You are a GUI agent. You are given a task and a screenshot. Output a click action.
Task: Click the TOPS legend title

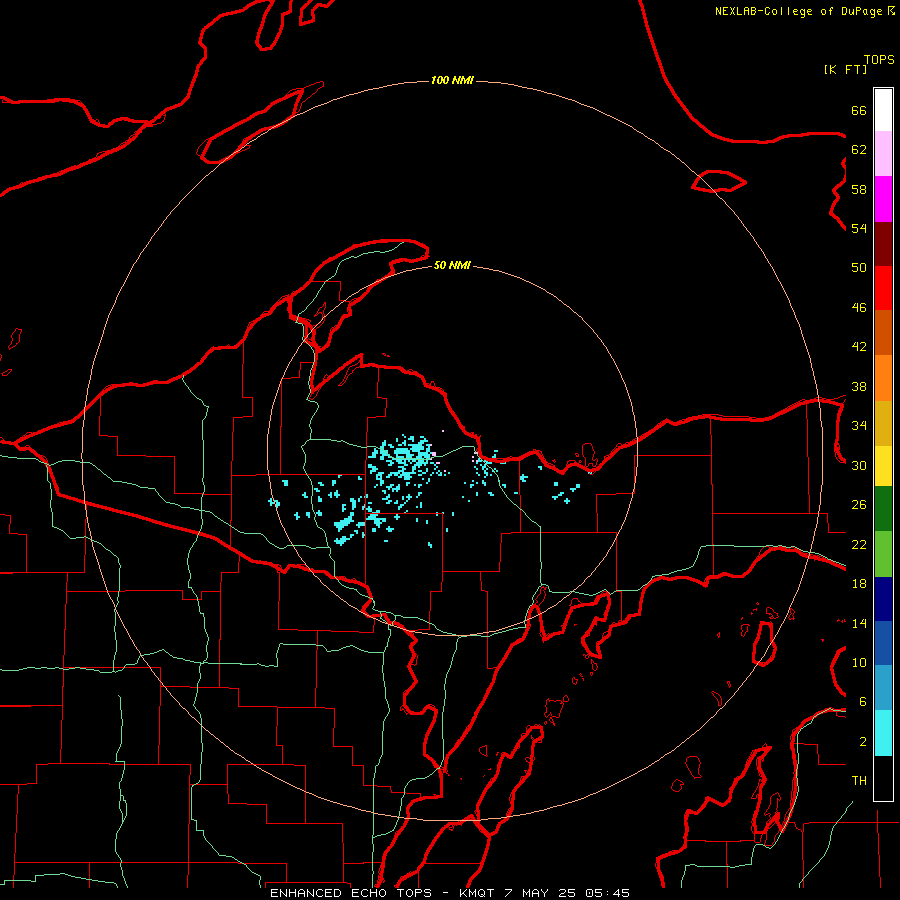[879, 60]
